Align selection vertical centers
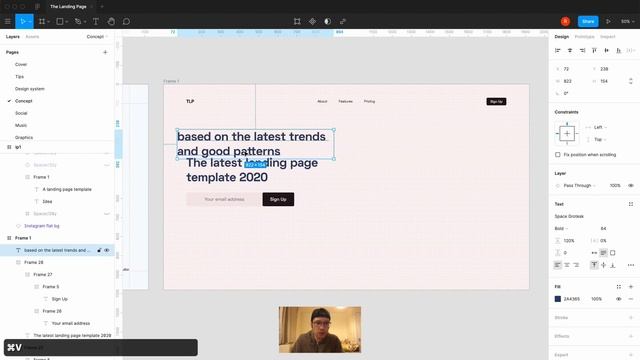This screenshot has width=640, height=360. [x=607, y=50]
